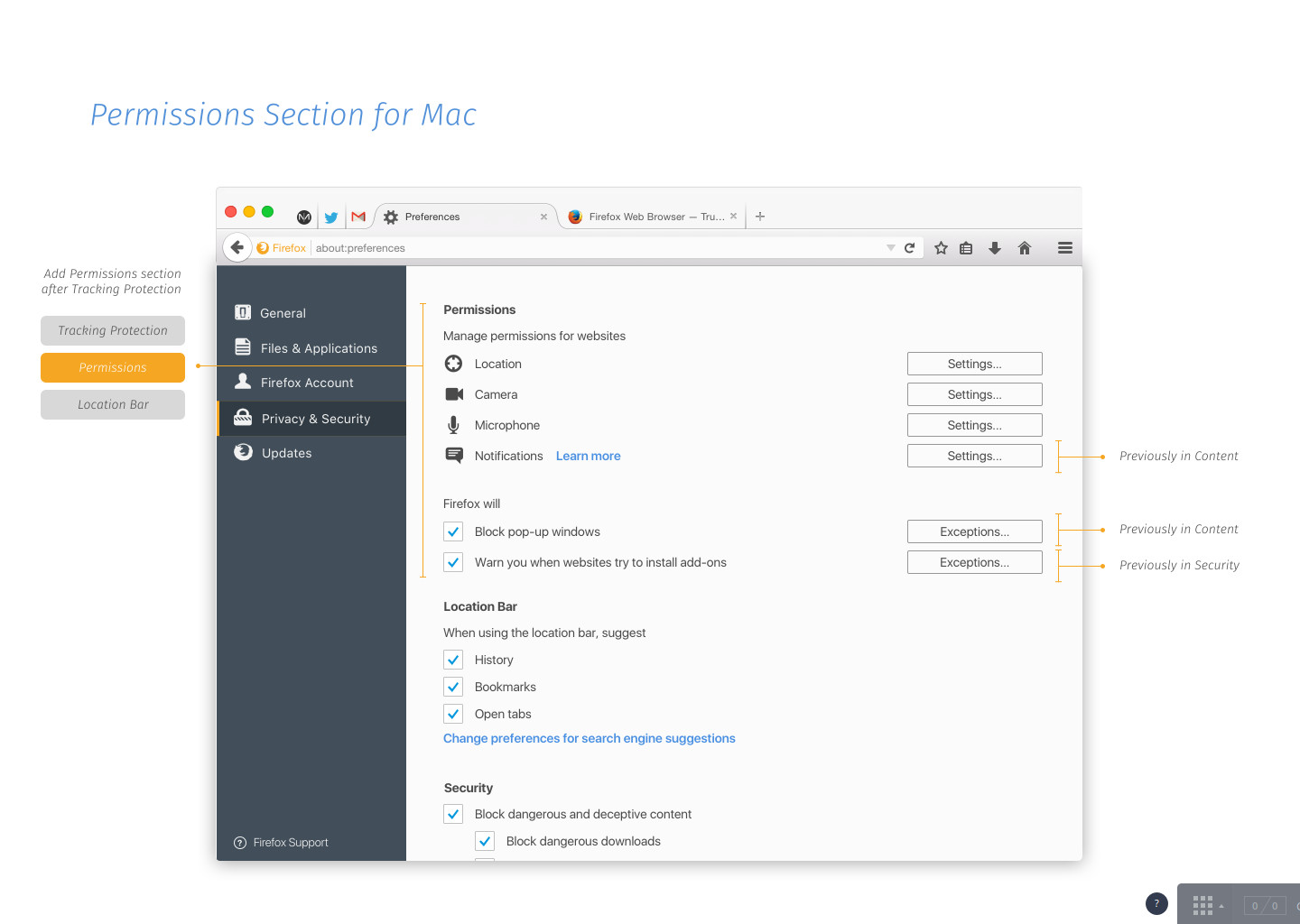Close the Firefox Web Browser tab

pos(733,217)
